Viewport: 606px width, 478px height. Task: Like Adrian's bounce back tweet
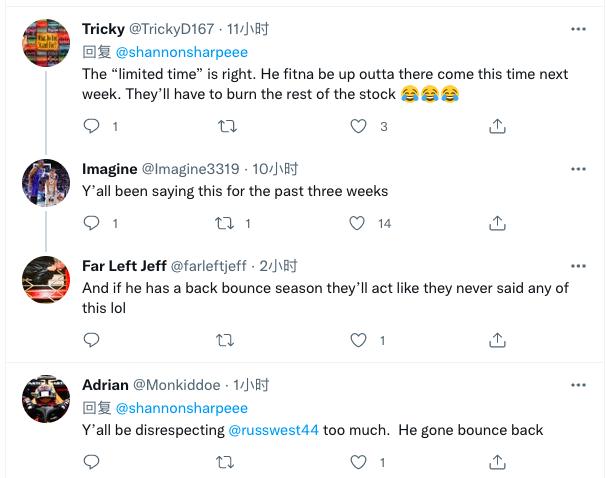click(x=359, y=462)
